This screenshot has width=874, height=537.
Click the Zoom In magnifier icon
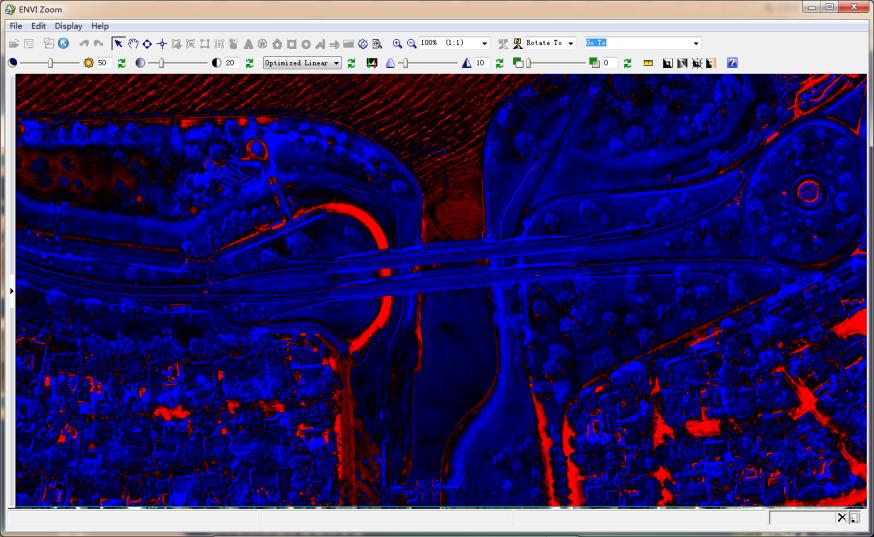click(397, 44)
